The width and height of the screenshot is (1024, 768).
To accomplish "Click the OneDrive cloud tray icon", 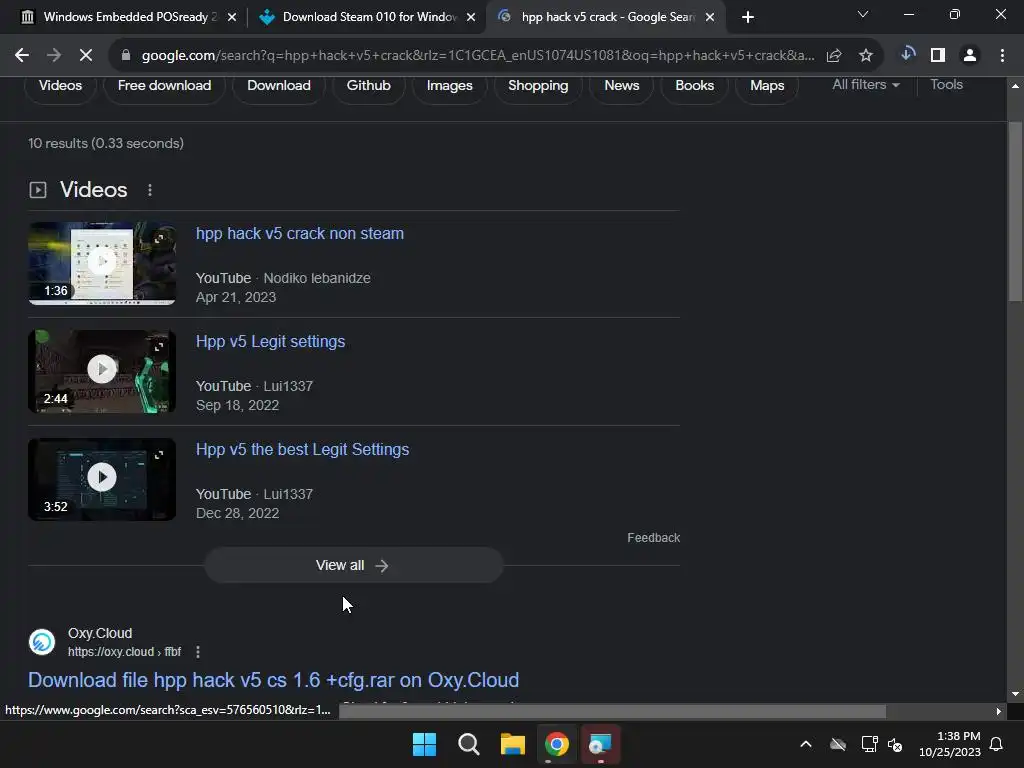I will [x=838, y=744].
